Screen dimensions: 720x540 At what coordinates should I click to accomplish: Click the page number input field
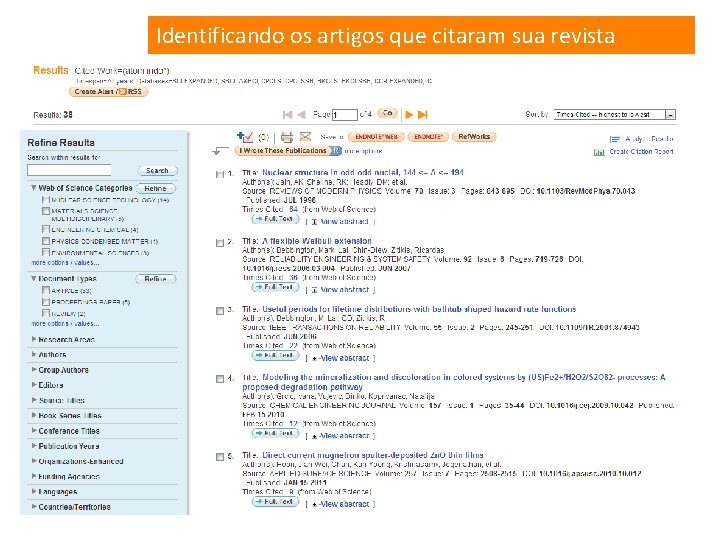(x=345, y=114)
